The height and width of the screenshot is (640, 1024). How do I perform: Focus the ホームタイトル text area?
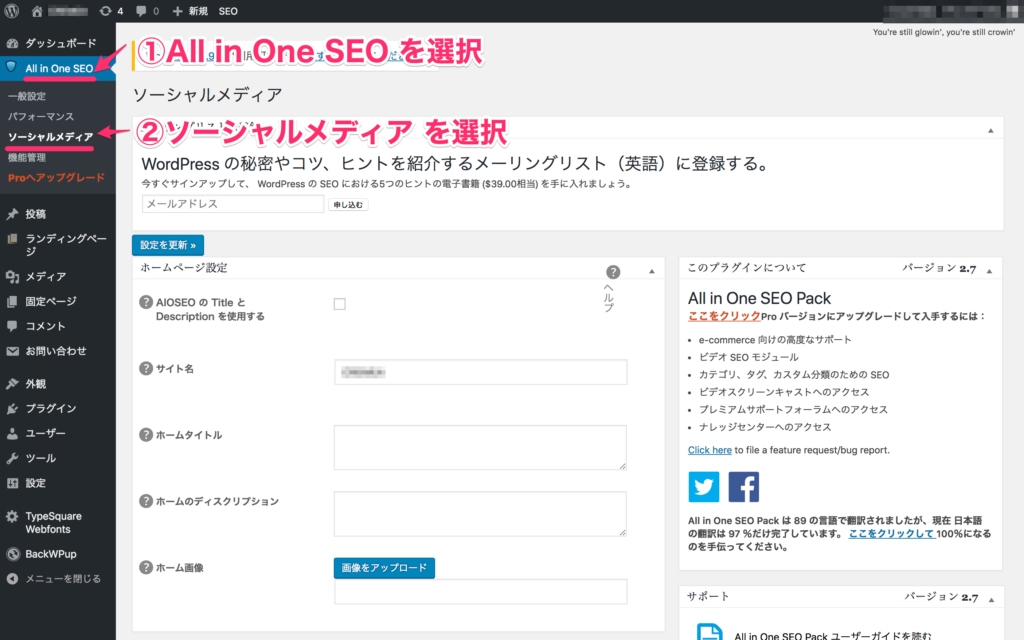click(481, 447)
